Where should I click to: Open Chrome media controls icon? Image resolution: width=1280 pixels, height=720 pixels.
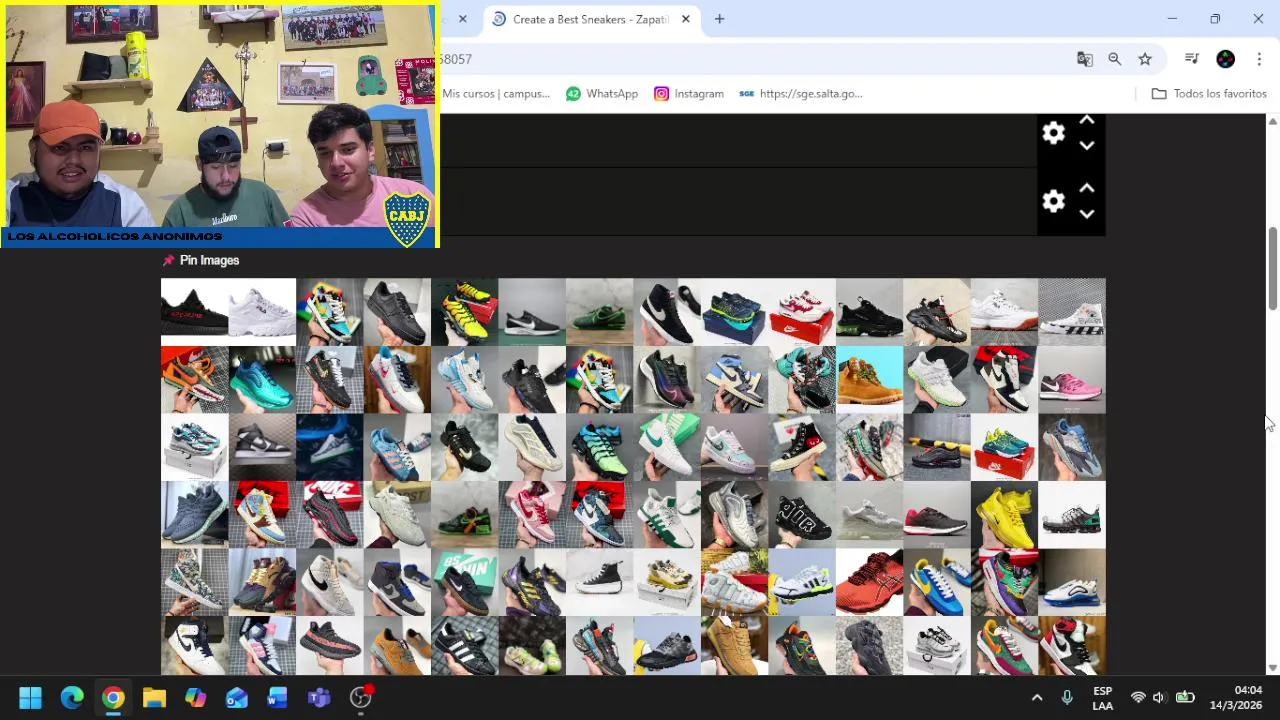pos(1192,59)
